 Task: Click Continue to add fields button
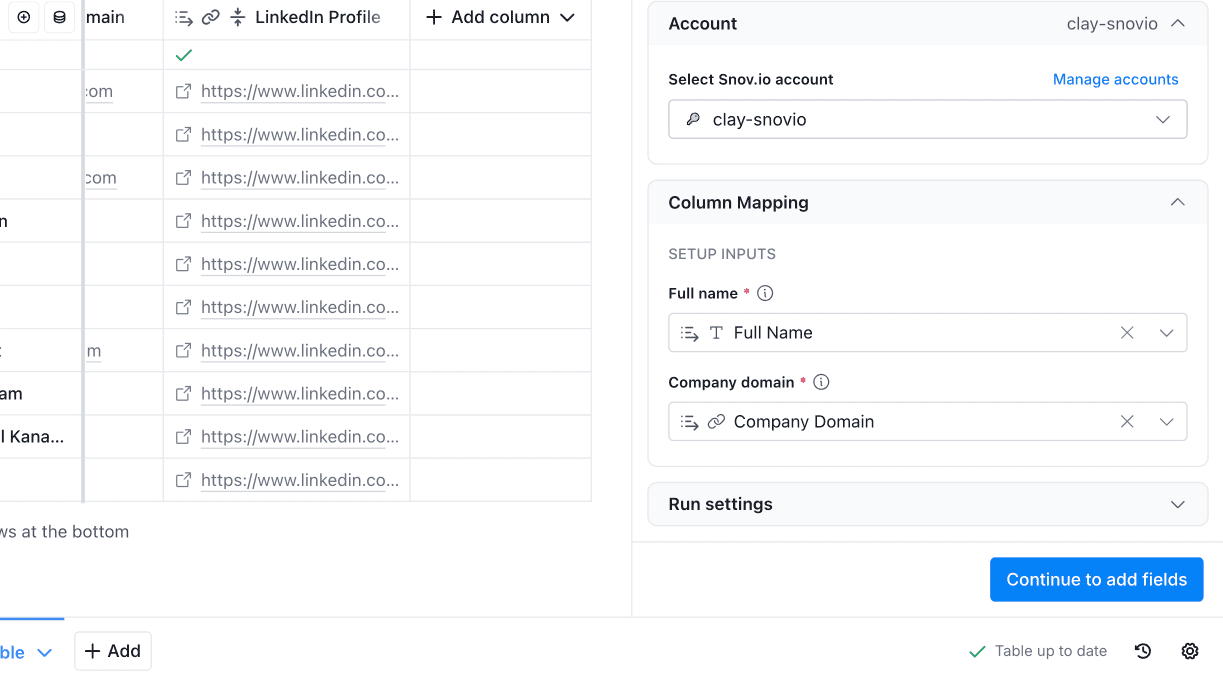(1096, 580)
